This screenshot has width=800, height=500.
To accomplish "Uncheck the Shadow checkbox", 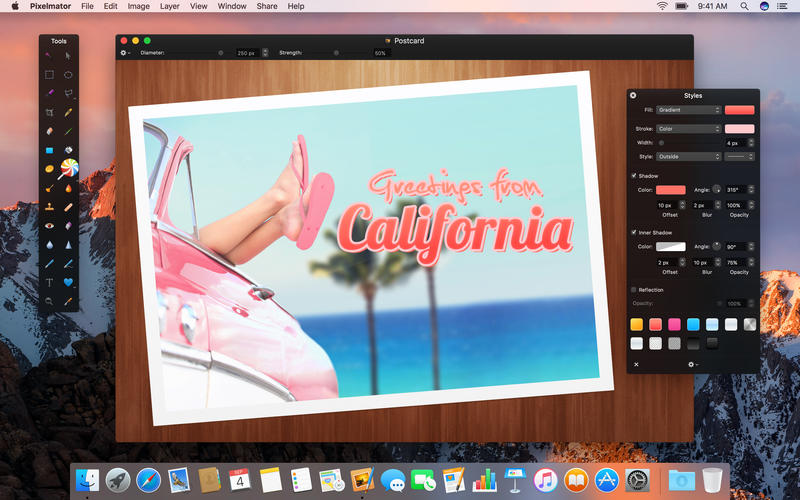I will click(x=634, y=176).
